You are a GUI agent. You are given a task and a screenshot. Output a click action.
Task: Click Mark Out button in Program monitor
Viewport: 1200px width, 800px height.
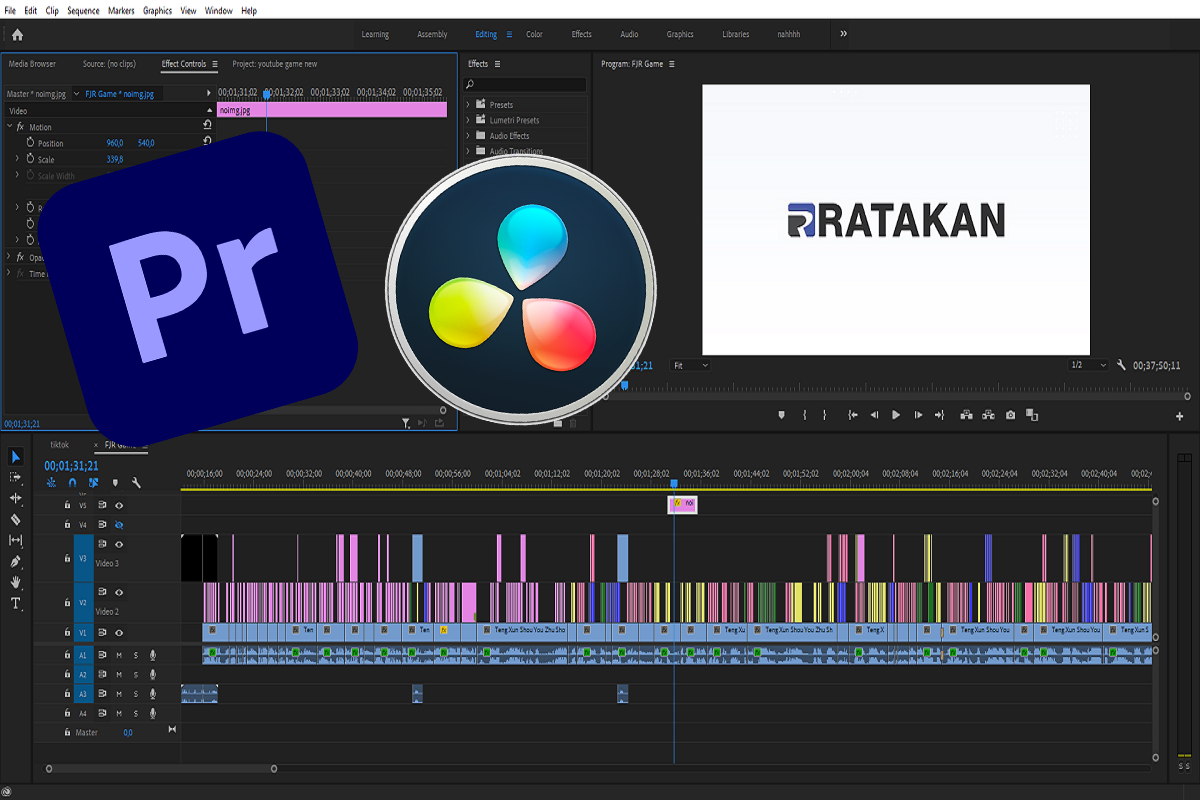(824, 415)
